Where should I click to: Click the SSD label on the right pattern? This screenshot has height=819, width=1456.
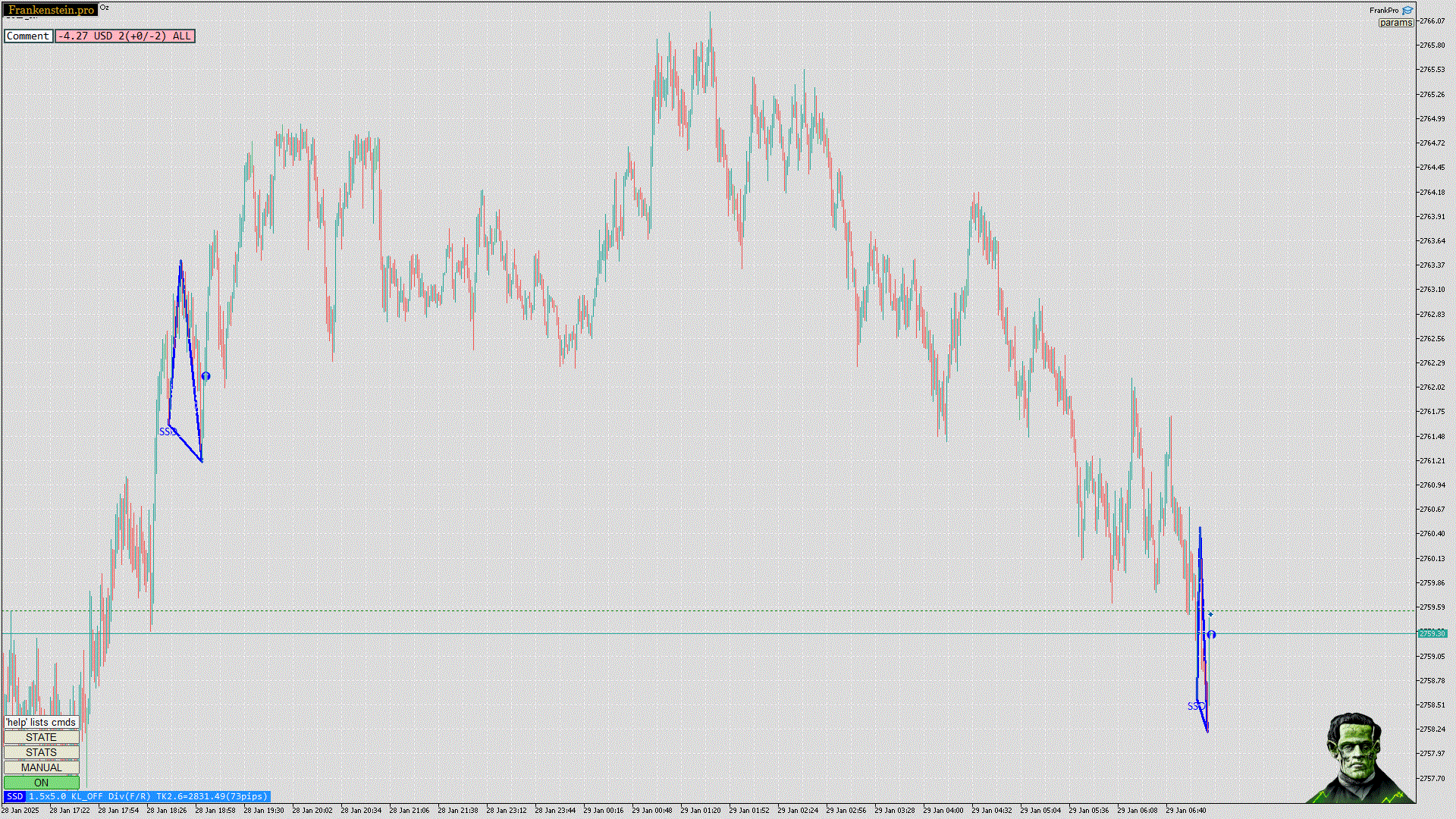coord(1195,706)
